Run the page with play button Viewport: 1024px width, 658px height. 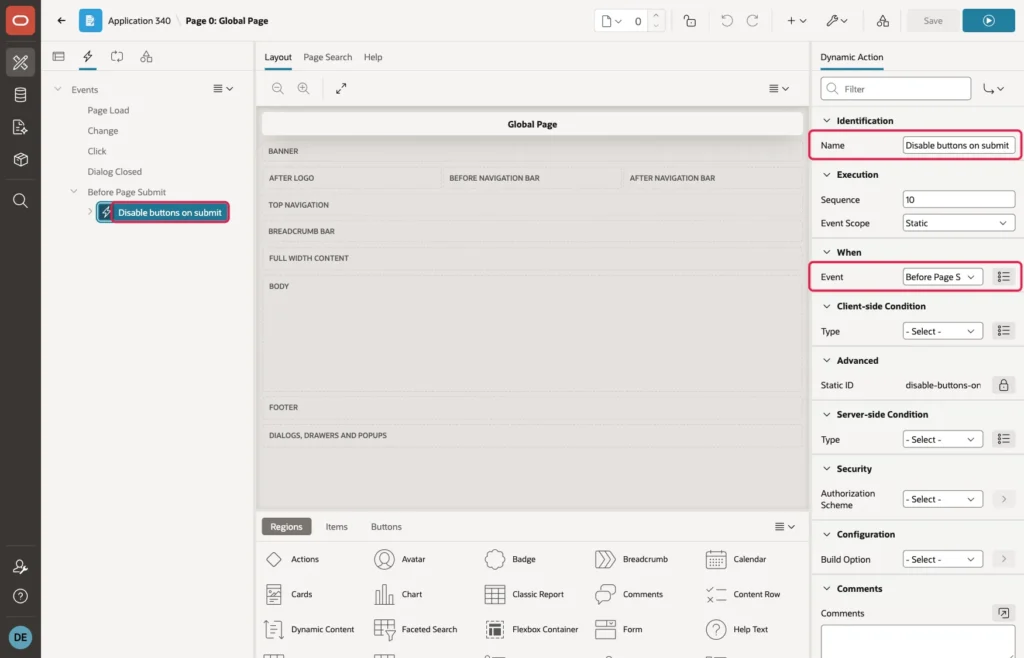pyautogui.click(x=988, y=21)
